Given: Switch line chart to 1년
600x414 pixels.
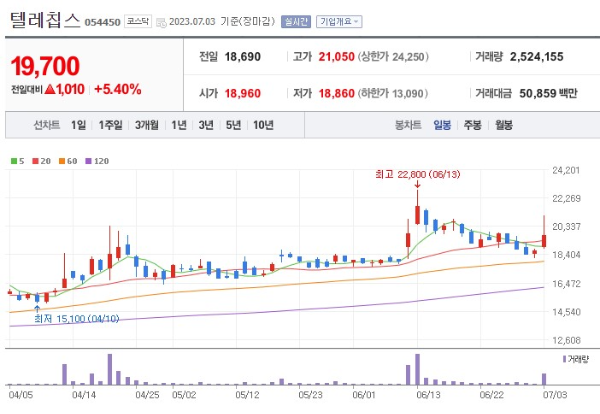Looking at the screenshot, I should point(179,125).
